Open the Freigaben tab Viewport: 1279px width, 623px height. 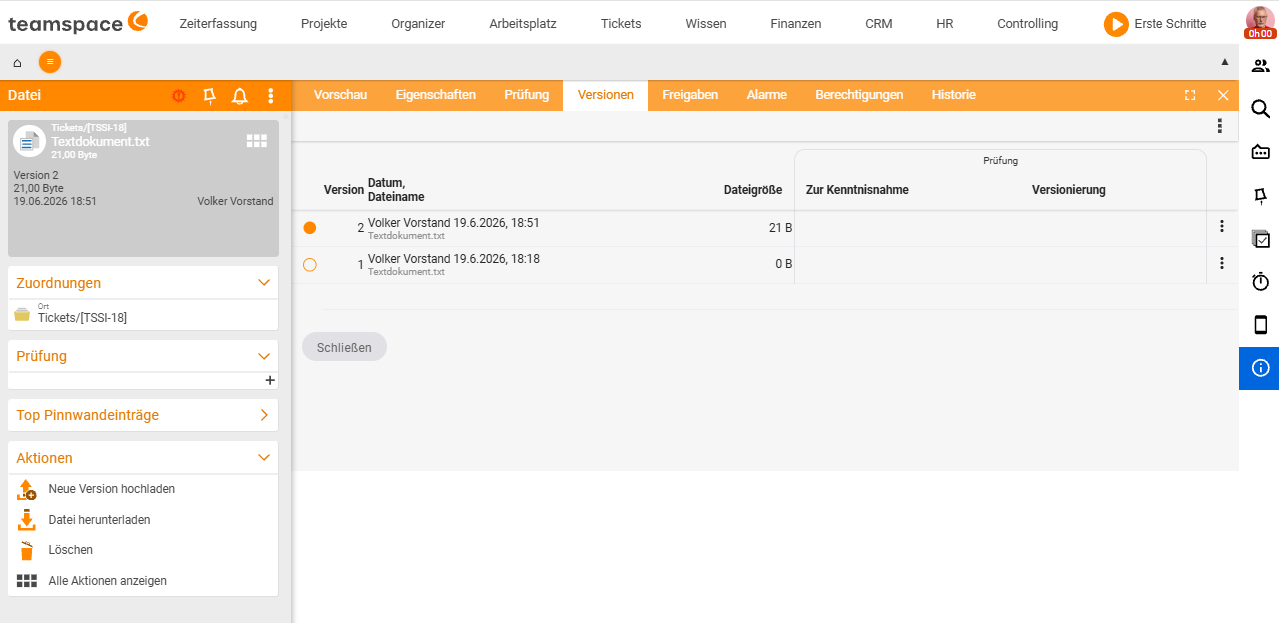pos(690,95)
